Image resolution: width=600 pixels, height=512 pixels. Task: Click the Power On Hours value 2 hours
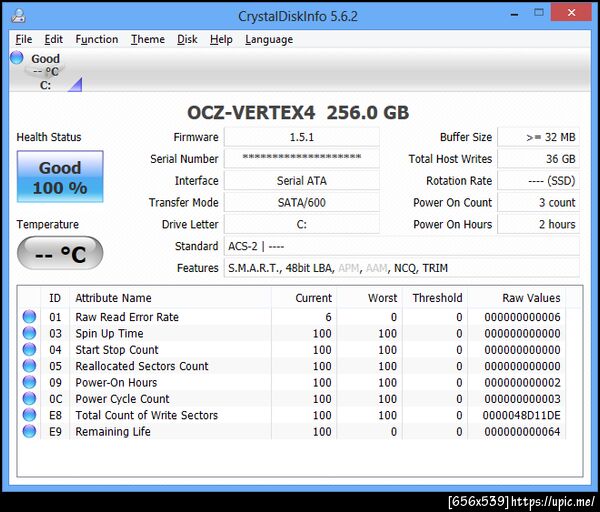[538, 224]
